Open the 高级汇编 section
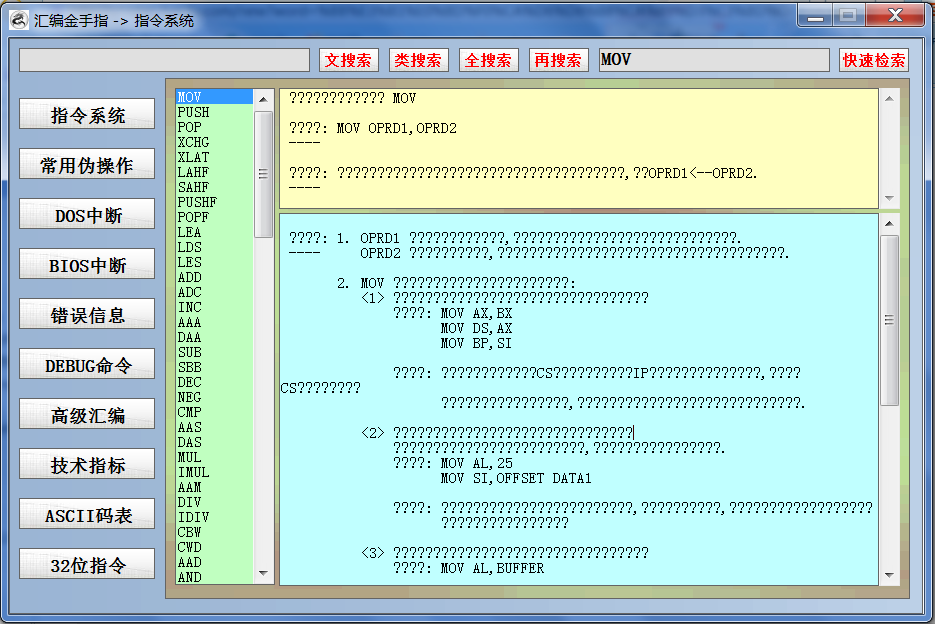 (87, 415)
